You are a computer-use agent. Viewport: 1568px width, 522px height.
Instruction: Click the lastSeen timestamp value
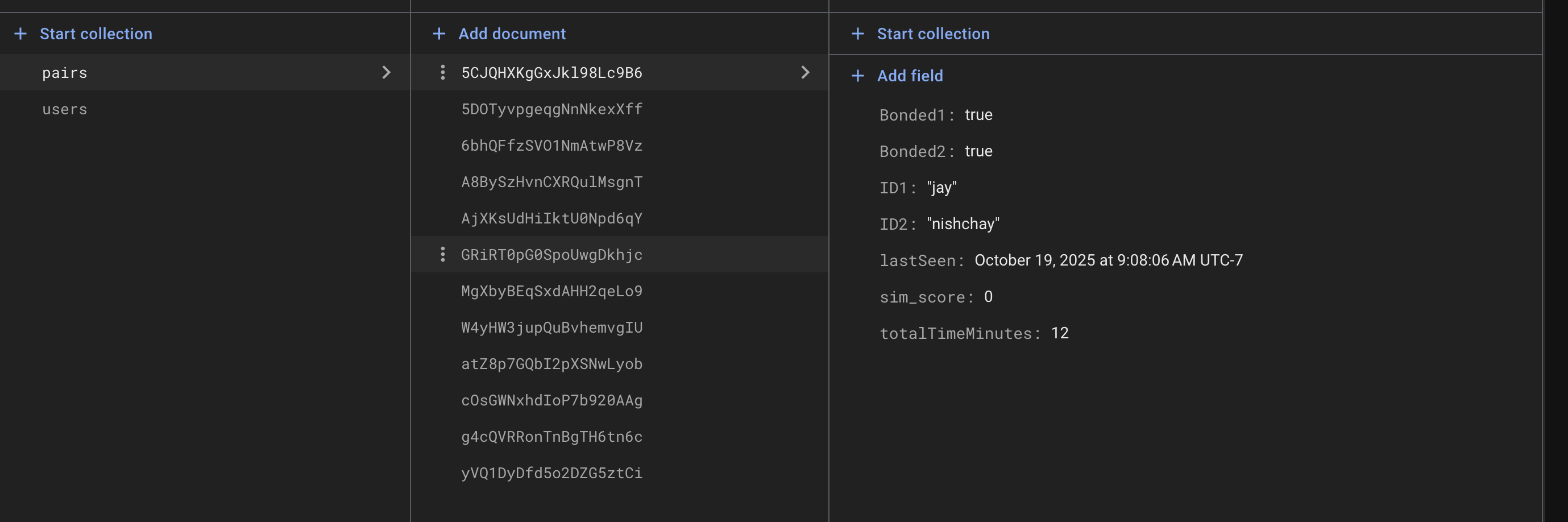pos(1108,260)
